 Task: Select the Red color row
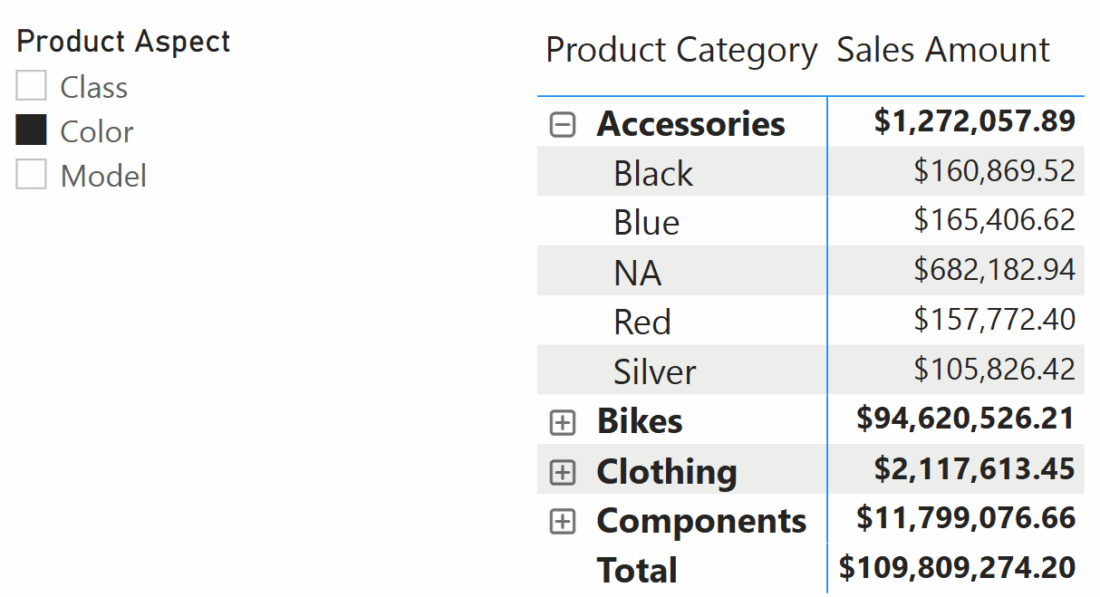(x=810, y=321)
